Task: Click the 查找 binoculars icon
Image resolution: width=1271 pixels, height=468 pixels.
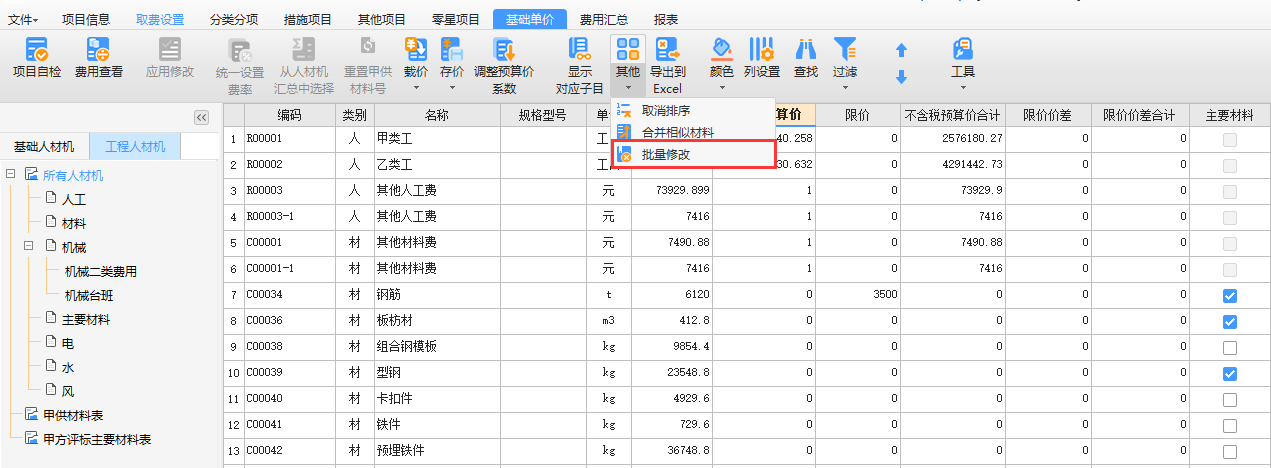Action: click(805, 50)
